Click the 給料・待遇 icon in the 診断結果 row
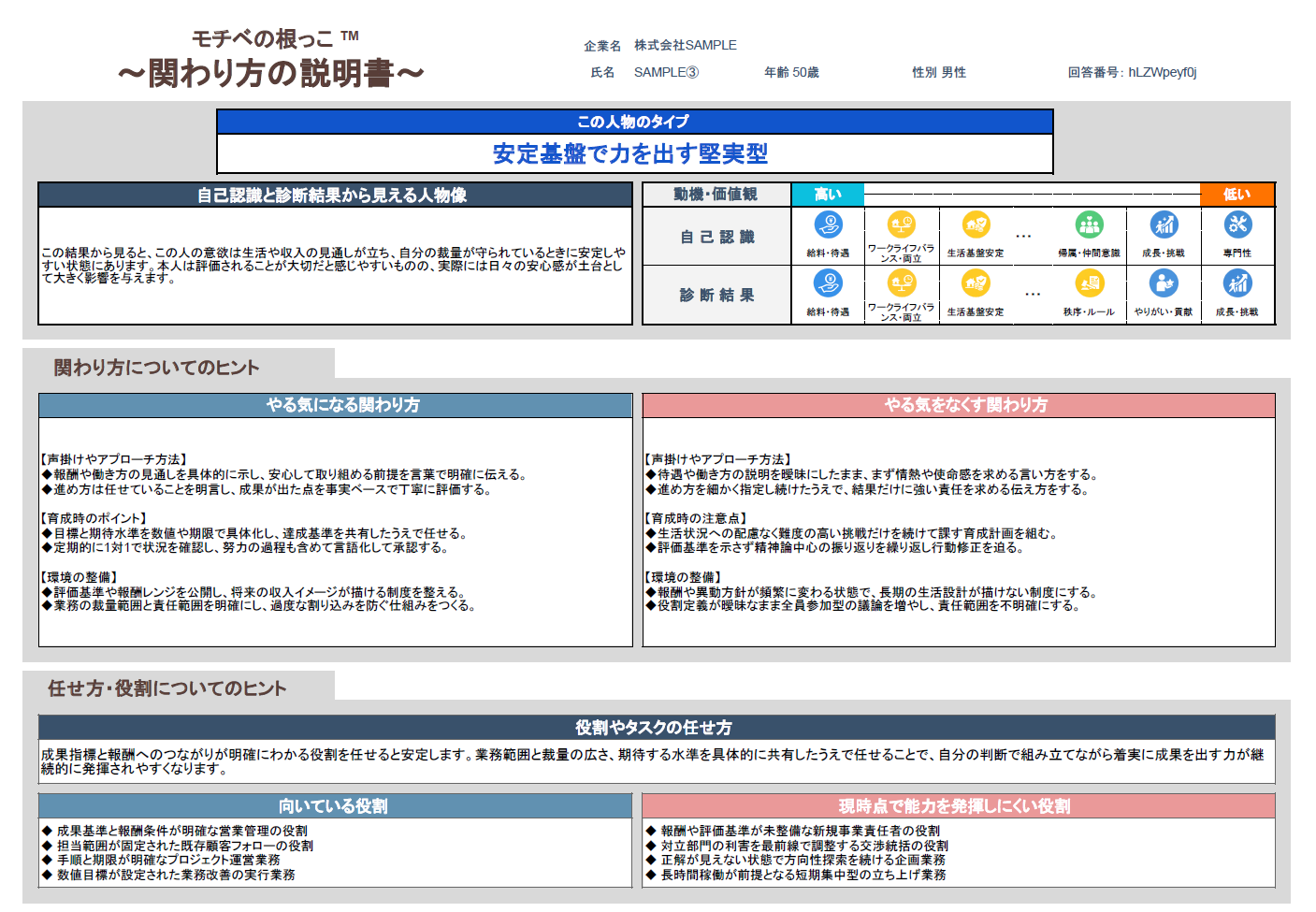This screenshot has width=1316, height=912. click(827, 282)
